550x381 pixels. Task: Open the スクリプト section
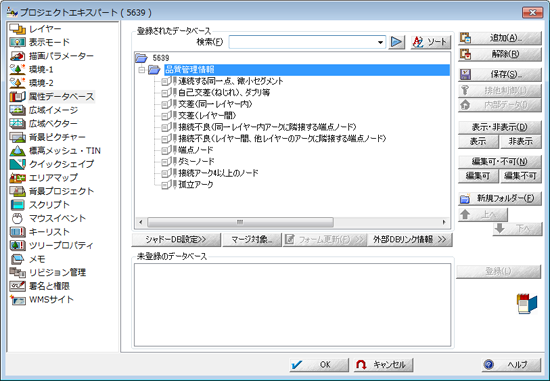40,205
